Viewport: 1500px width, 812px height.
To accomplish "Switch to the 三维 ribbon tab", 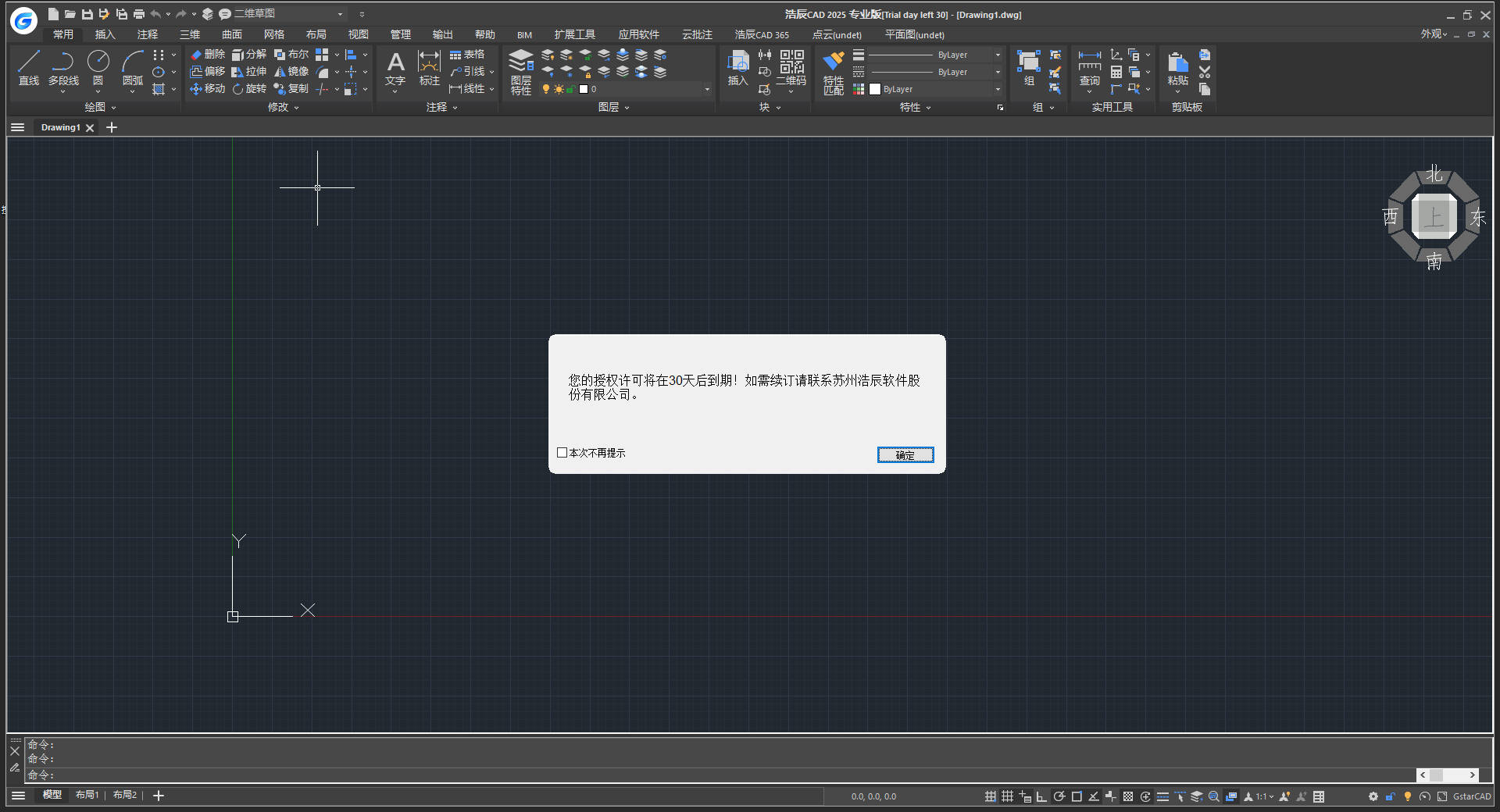I will tap(189, 34).
